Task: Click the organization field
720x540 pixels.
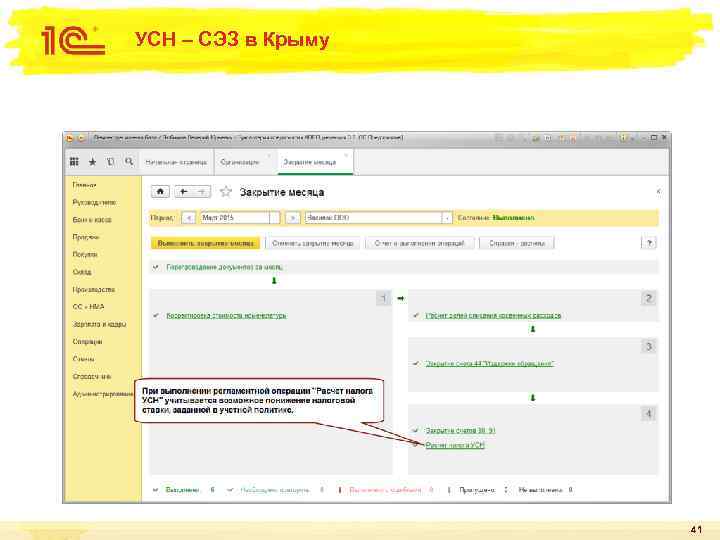Action: (x=373, y=218)
